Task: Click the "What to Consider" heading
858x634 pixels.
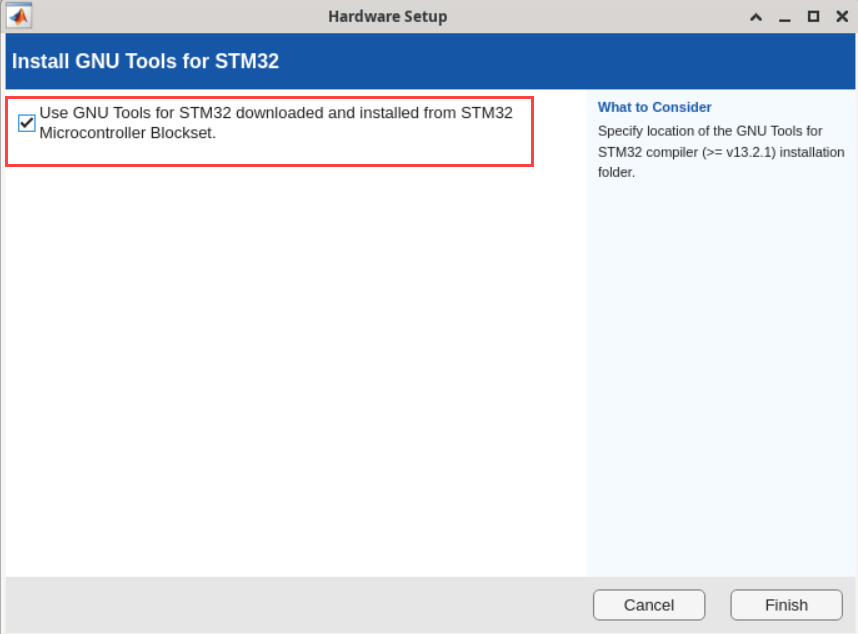Action: (x=654, y=107)
